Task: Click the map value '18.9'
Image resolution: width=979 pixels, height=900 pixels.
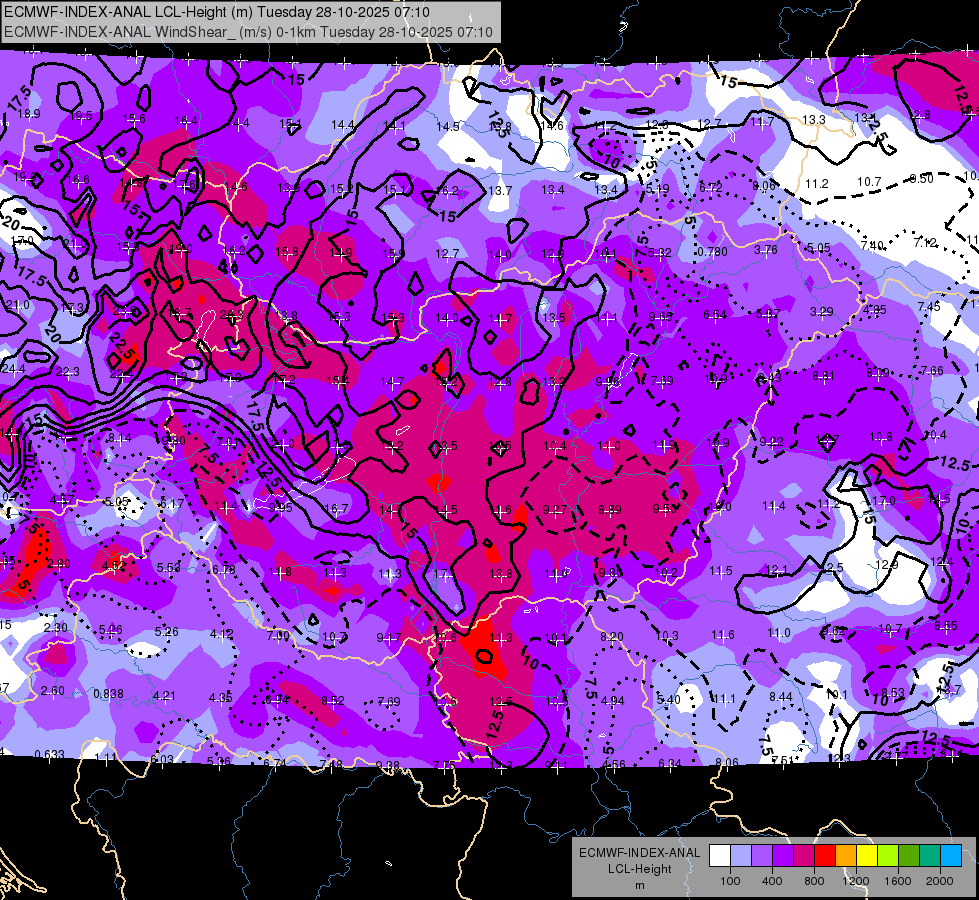Action: pyautogui.click(x=29, y=114)
